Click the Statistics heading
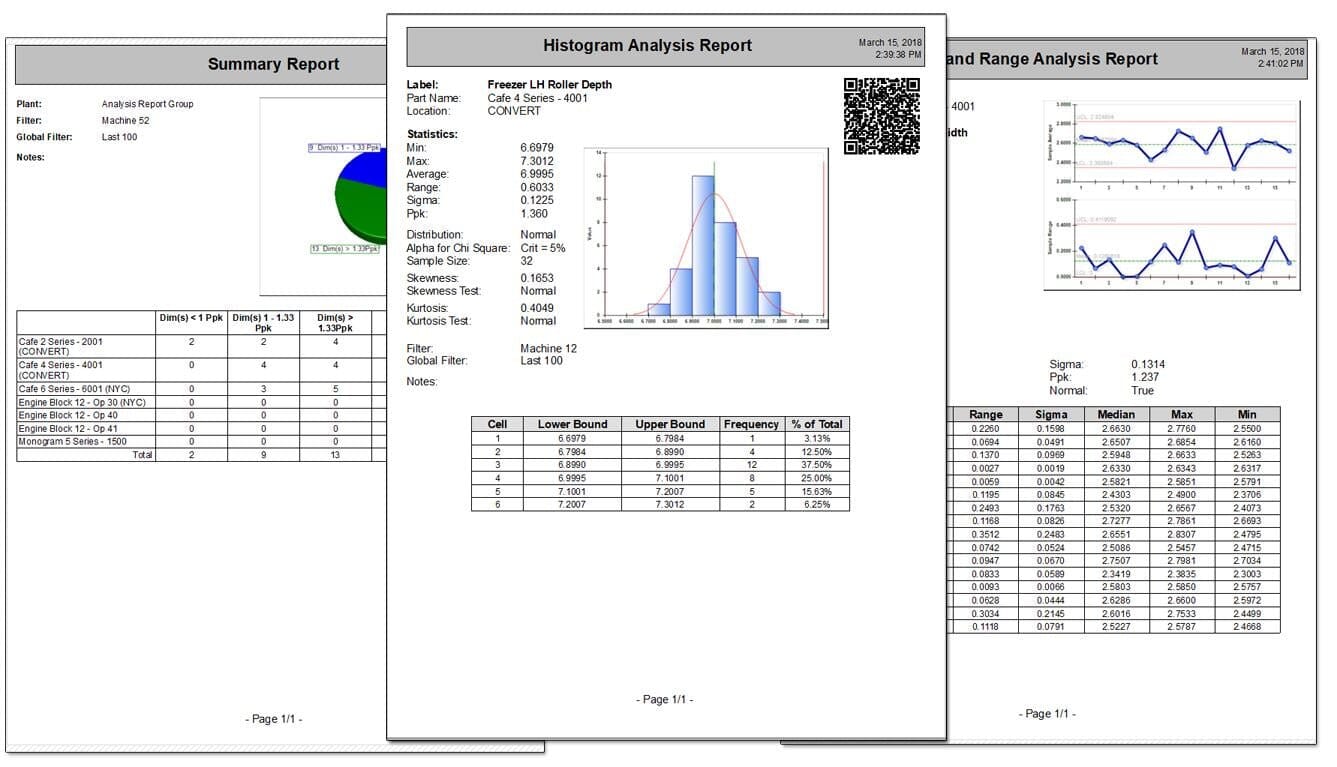This screenshot has height=767, width=1337. point(432,134)
